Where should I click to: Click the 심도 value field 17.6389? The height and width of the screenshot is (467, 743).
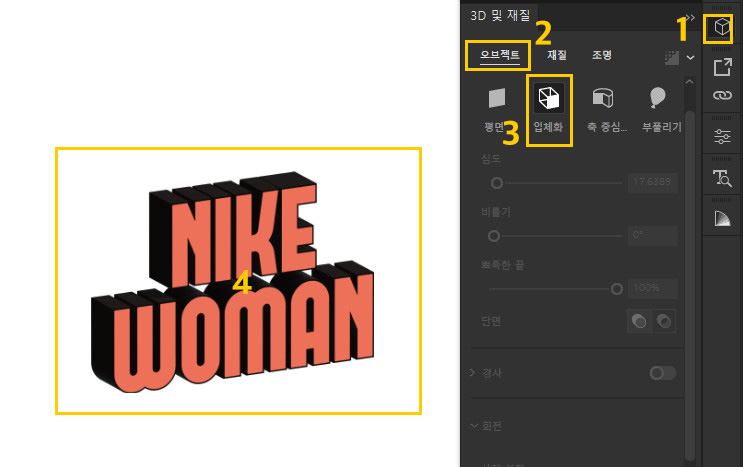(652, 182)
